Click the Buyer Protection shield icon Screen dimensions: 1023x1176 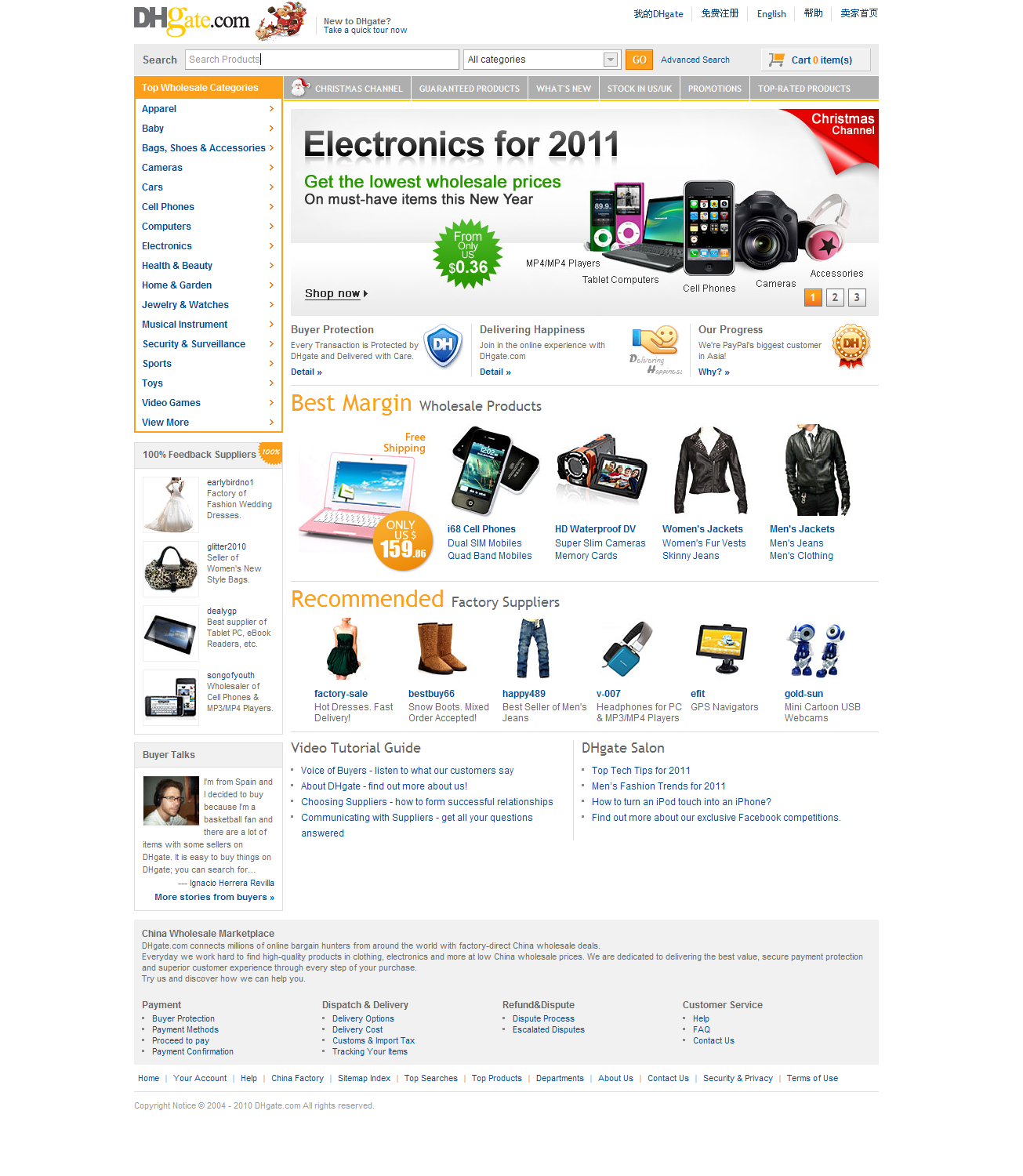443,346
